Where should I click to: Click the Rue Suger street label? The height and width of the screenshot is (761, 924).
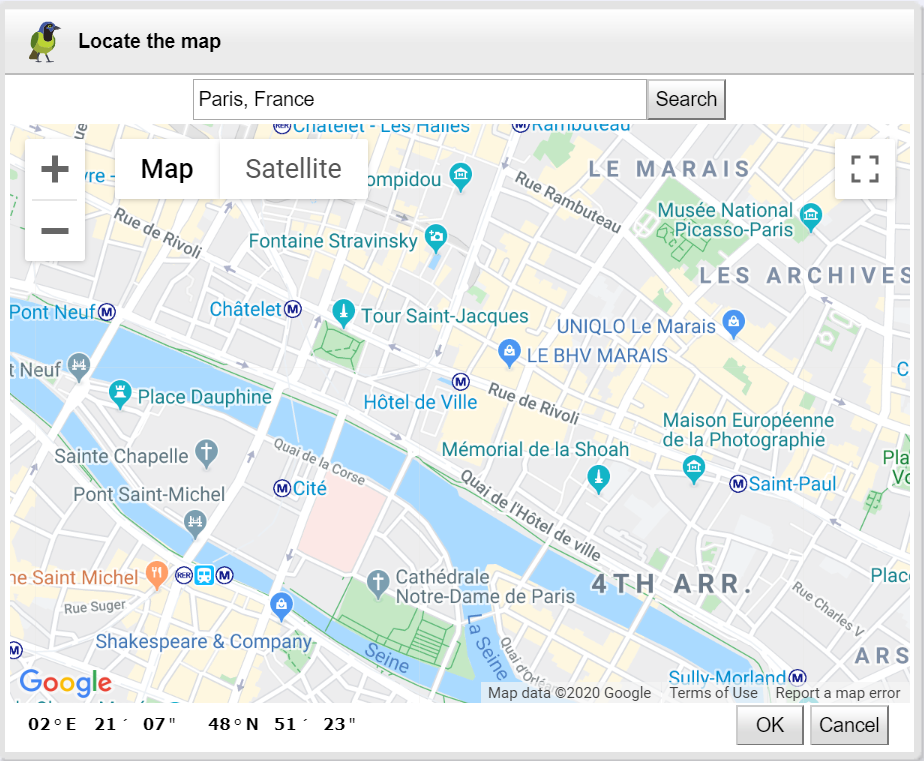click(x=95, y=607)
